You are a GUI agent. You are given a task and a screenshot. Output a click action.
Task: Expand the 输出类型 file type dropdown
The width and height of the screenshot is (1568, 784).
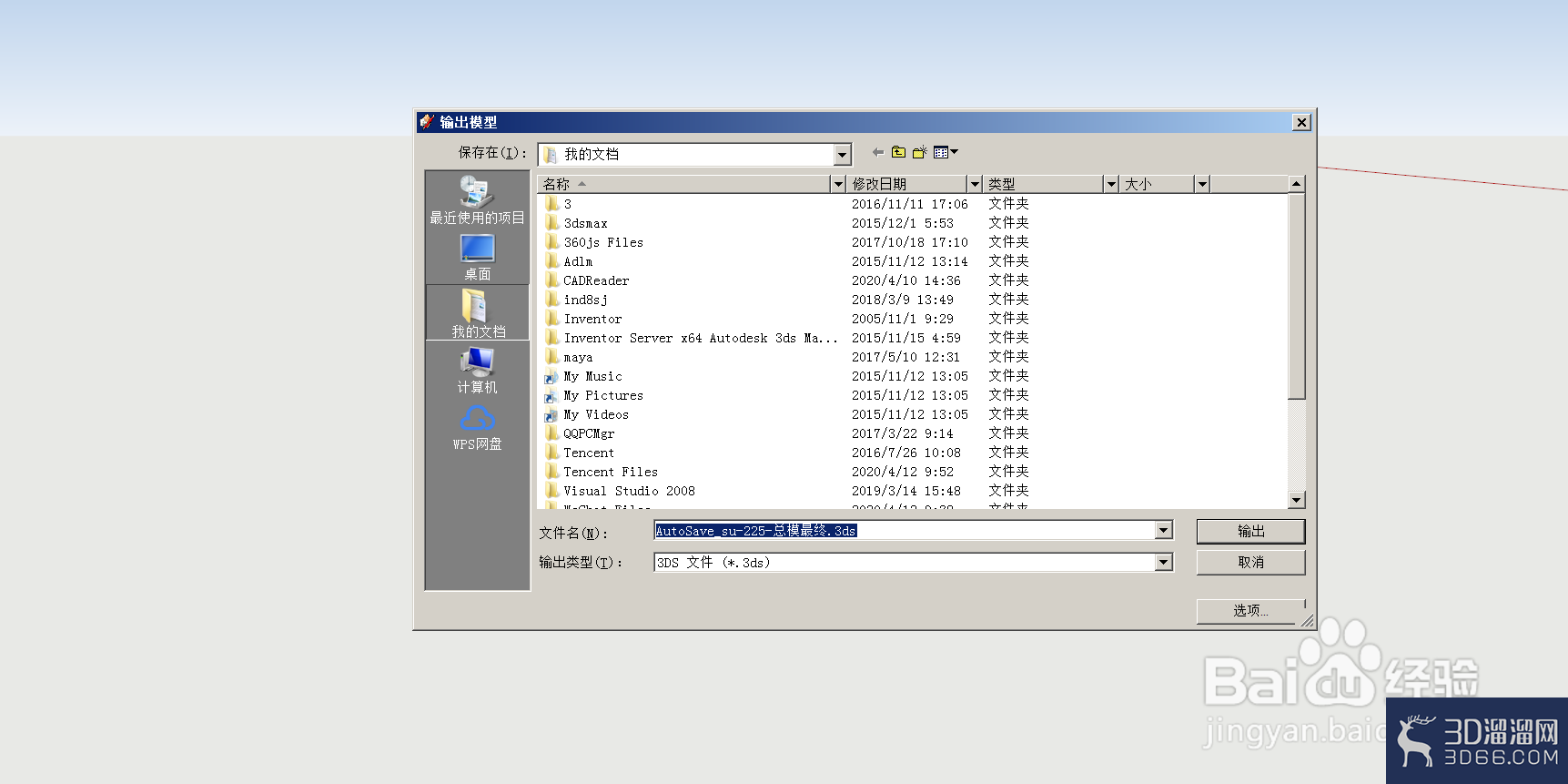pyautogui.click(x=1164, y=563)
